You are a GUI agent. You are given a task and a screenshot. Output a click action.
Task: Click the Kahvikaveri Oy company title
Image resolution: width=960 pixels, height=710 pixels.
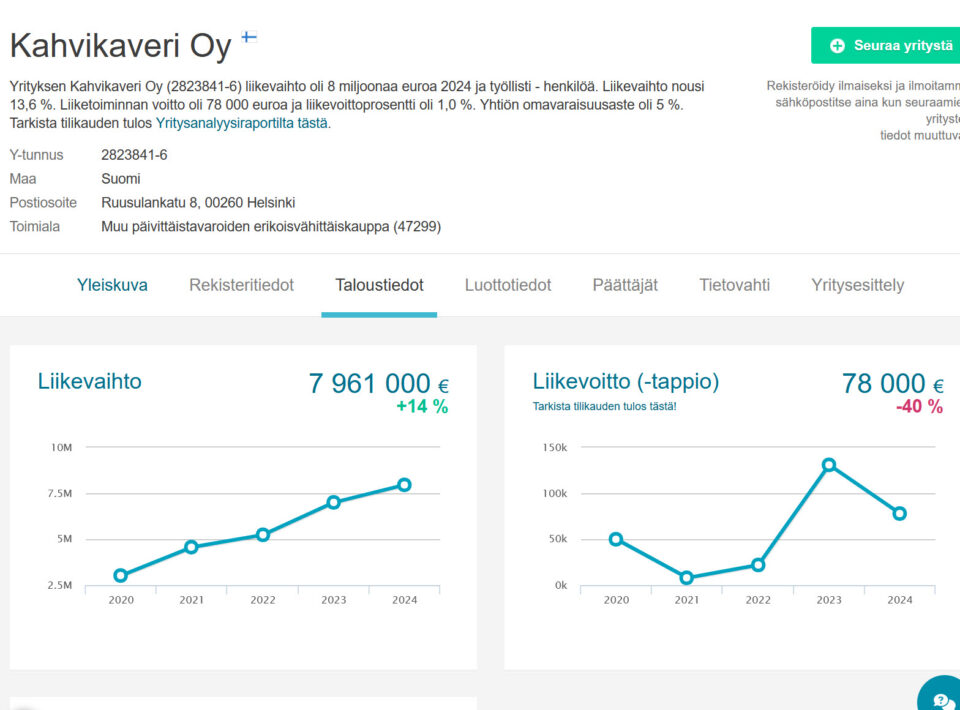pos(121,46)
